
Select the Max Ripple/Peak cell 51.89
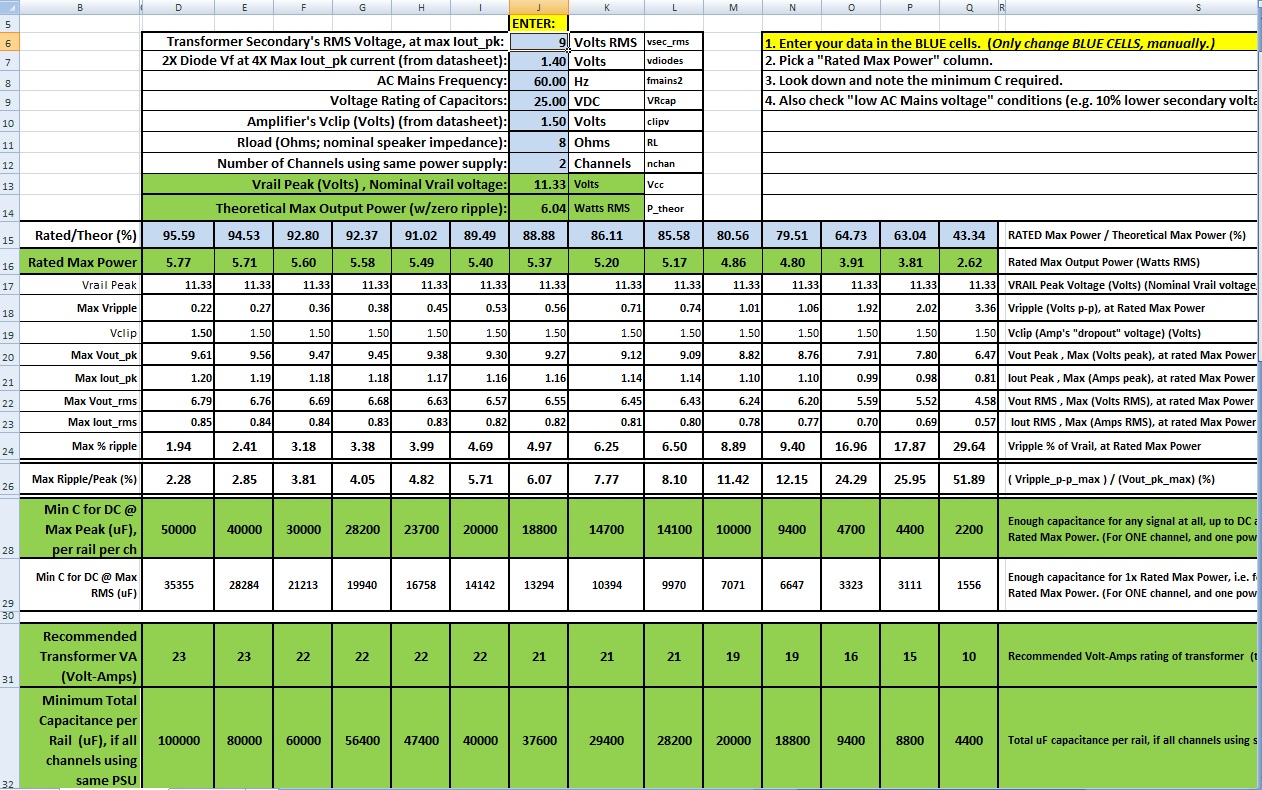point(968,480)
